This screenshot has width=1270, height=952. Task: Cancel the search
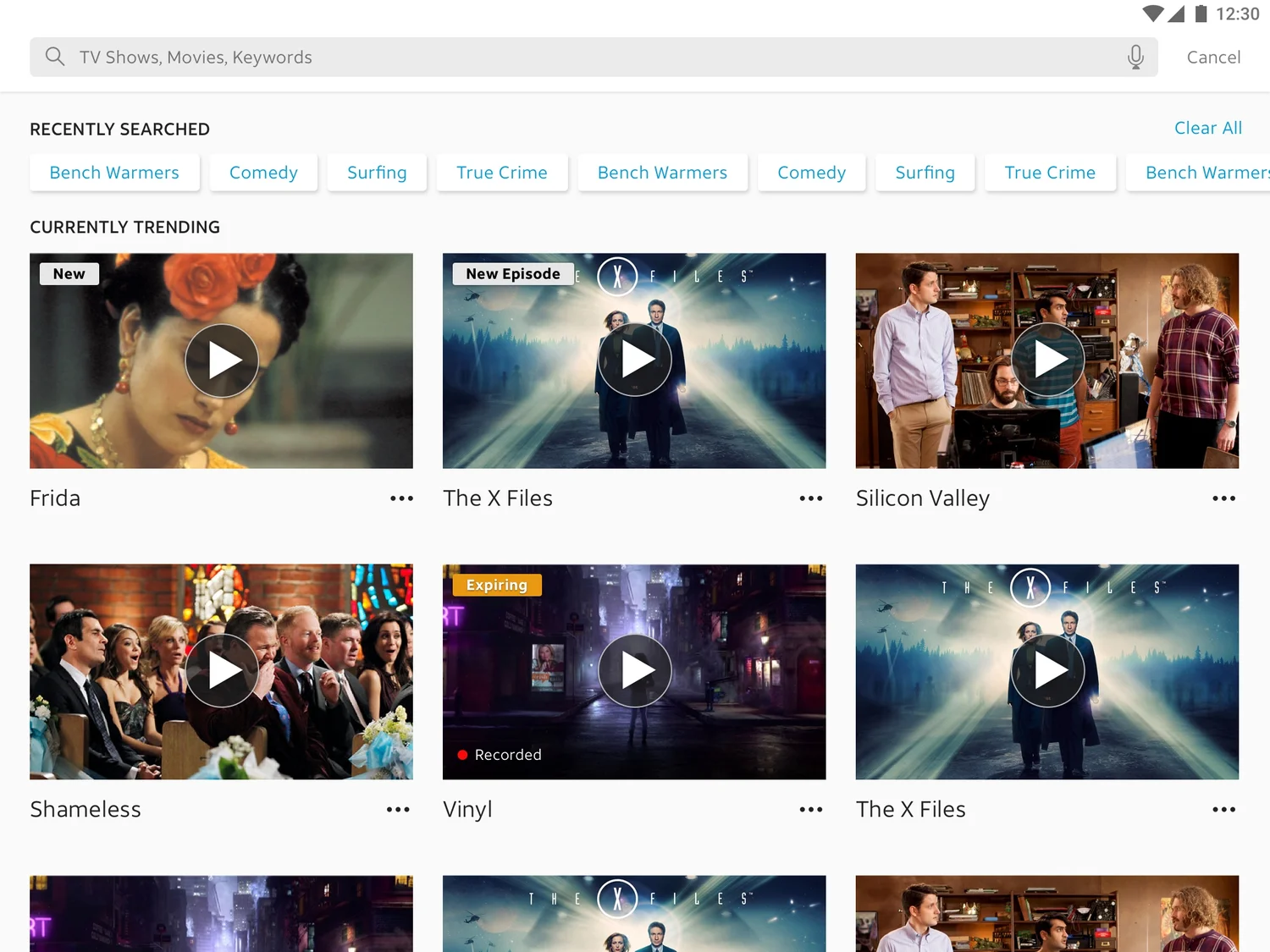pos(1213,57)
